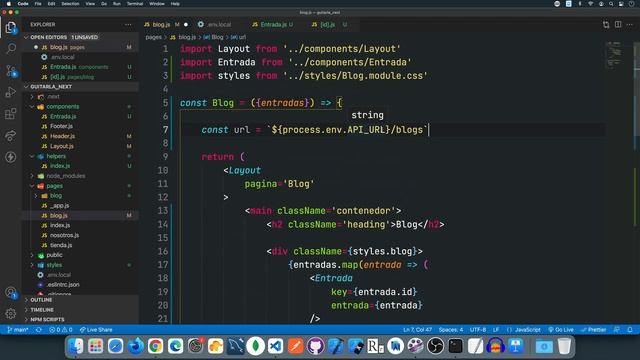
Task: Click Synchronize Changes icon in status bar
Action: 39,330
